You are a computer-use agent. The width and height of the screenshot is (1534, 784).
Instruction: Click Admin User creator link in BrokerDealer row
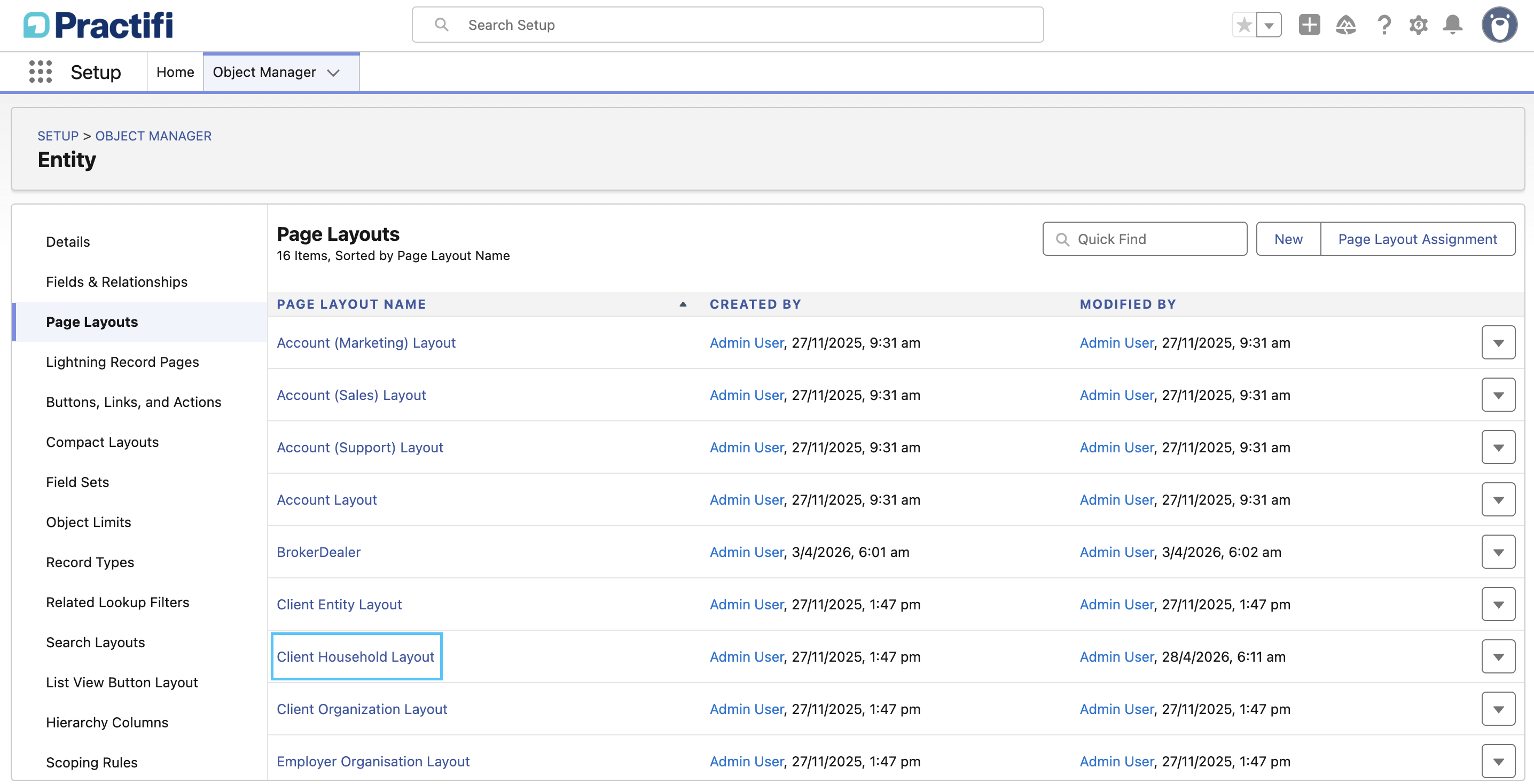click(x=747, y=552)
